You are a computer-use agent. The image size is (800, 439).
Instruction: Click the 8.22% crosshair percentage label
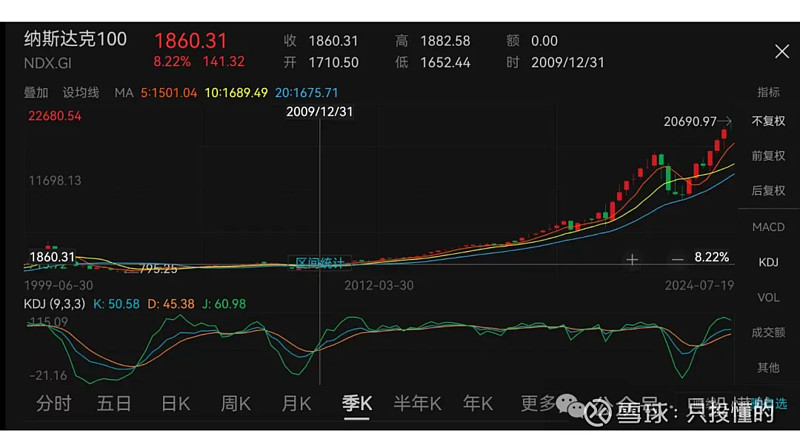(712, 257)
